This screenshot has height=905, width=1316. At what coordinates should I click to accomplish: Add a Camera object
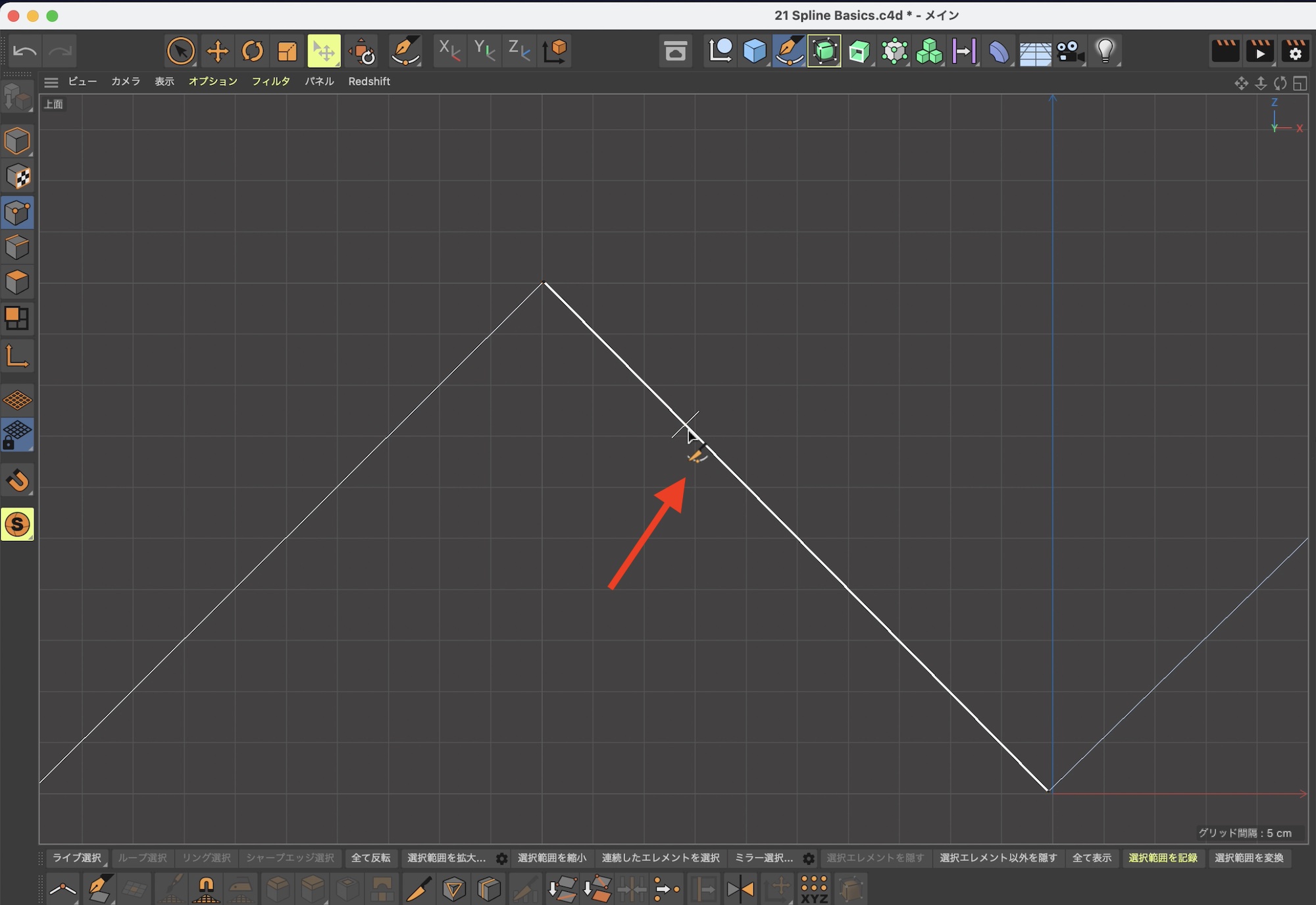[x=1069, y=51]
